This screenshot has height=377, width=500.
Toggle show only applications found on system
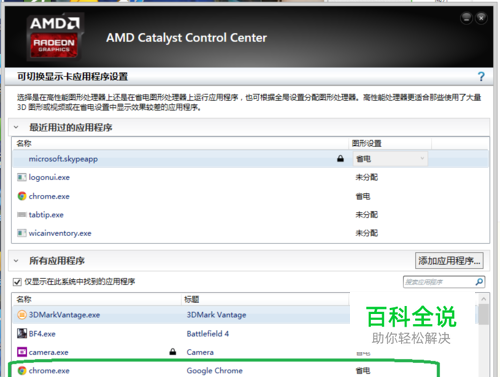pyautogui.click(x=17, y=282)
